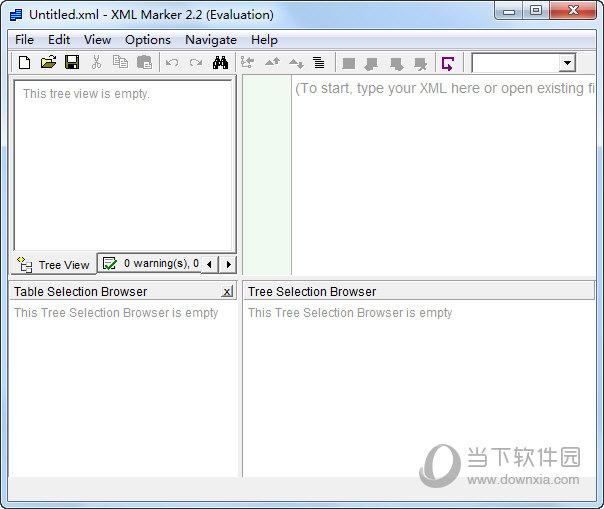Click the Table Selection Browser title
This screenshot has height=509, width=604.
pyautogui.click(x=81, y=292)
